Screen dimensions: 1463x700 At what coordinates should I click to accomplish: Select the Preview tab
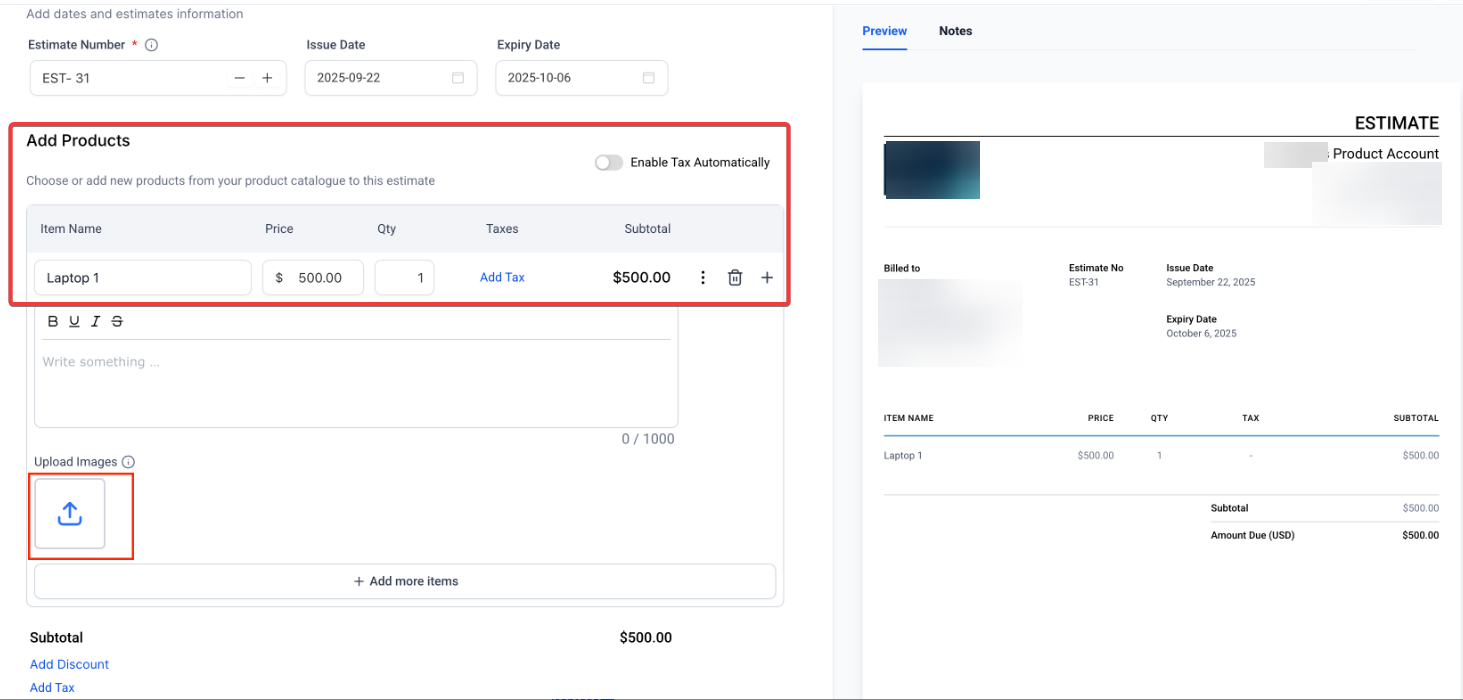[x=884, y=31]
